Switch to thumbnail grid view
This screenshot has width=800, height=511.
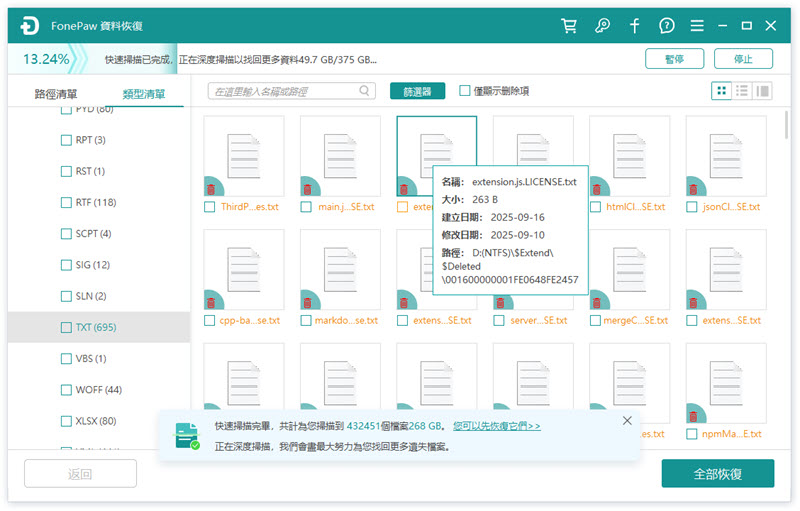[721, 91]
